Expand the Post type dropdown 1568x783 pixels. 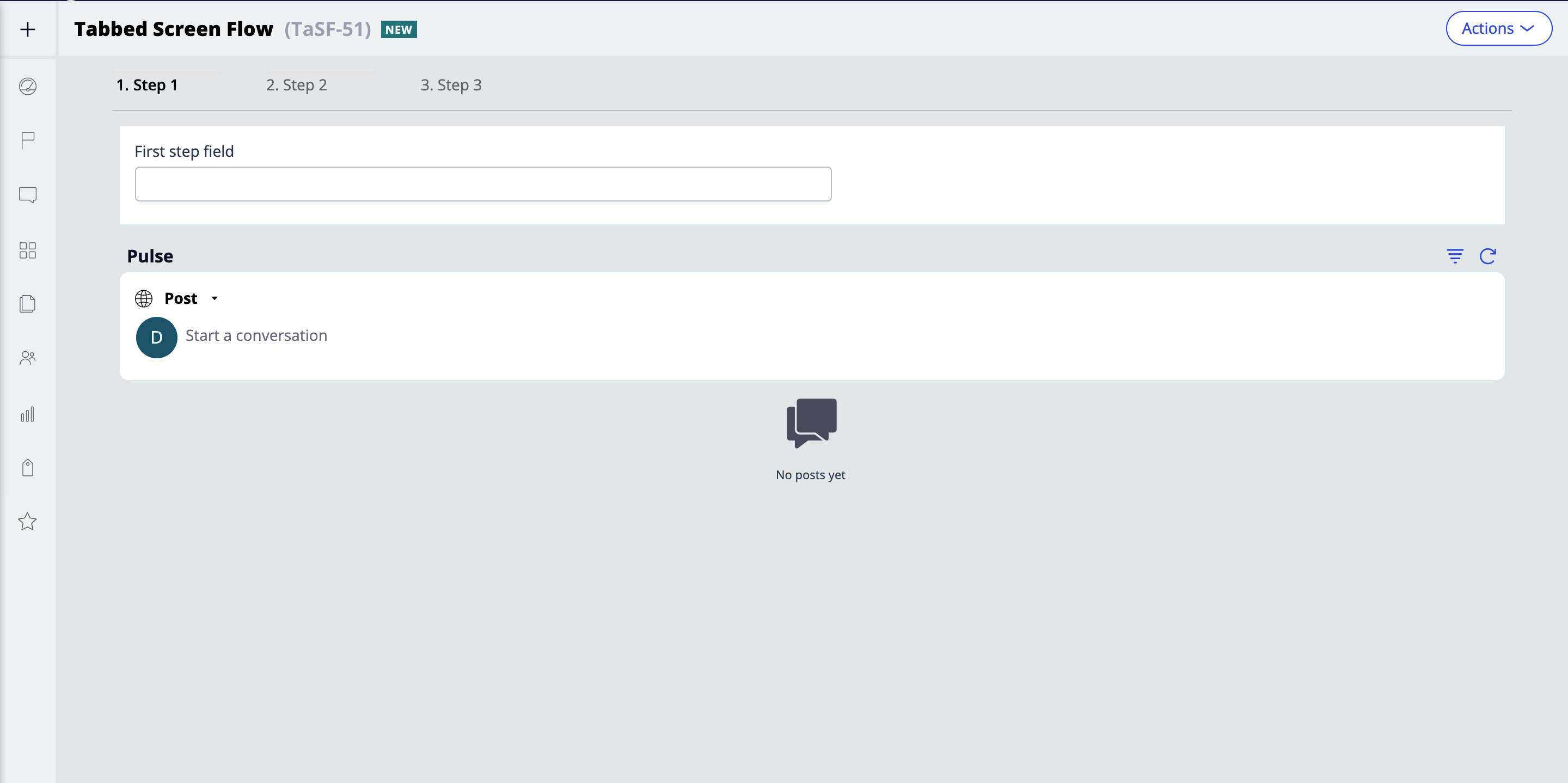pyautogui.click(x=214, y=297)
